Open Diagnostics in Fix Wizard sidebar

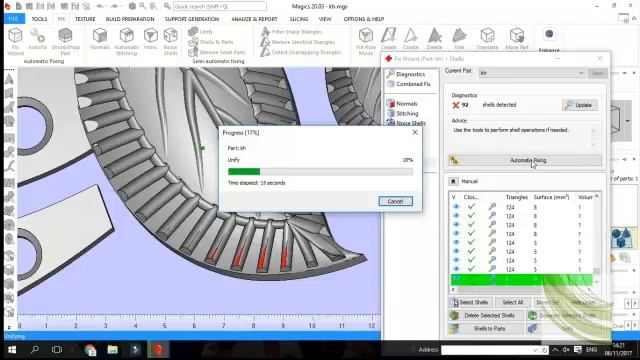[406, 74]
